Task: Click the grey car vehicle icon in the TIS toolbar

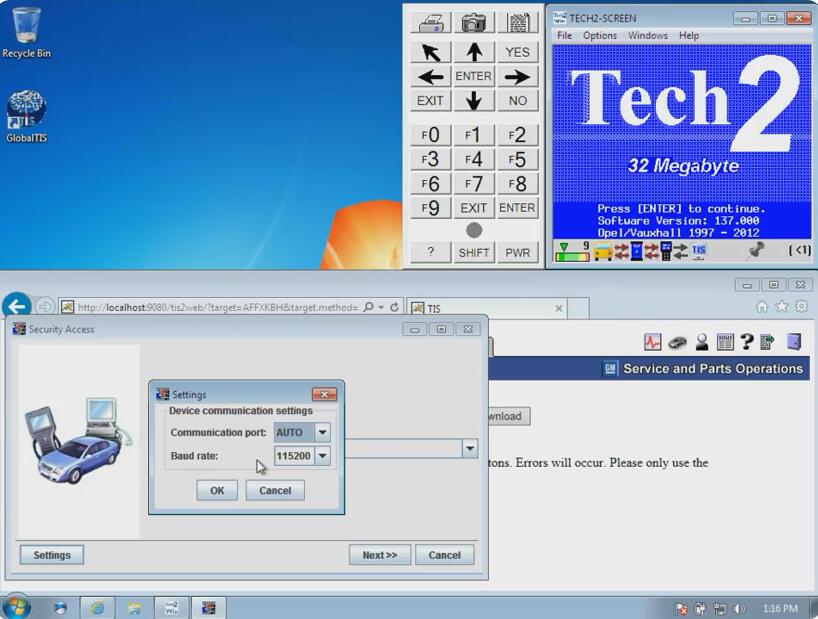Action: 677,343
